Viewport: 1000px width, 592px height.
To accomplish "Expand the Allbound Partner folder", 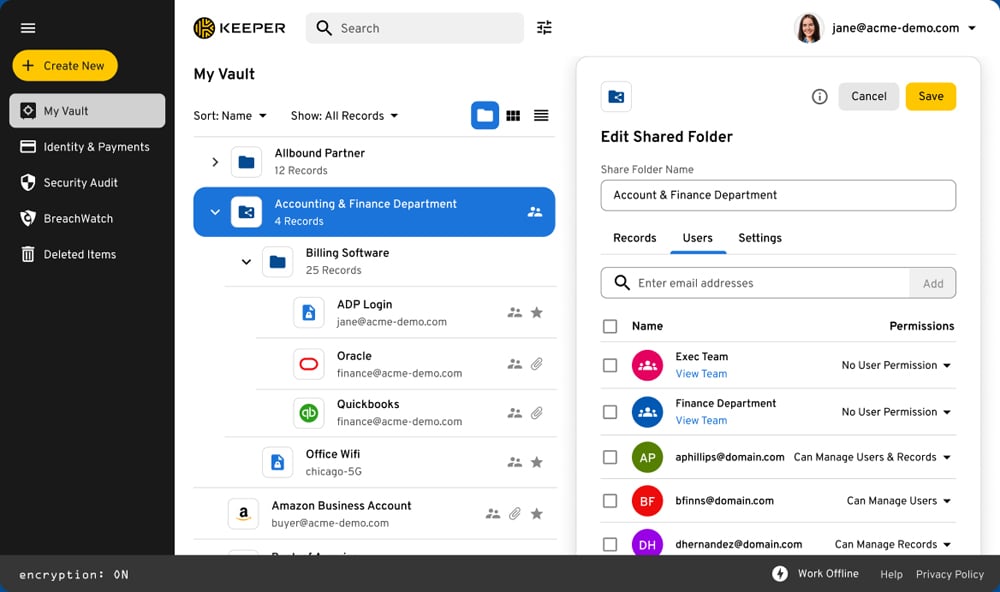I will [x=215, y=162].
